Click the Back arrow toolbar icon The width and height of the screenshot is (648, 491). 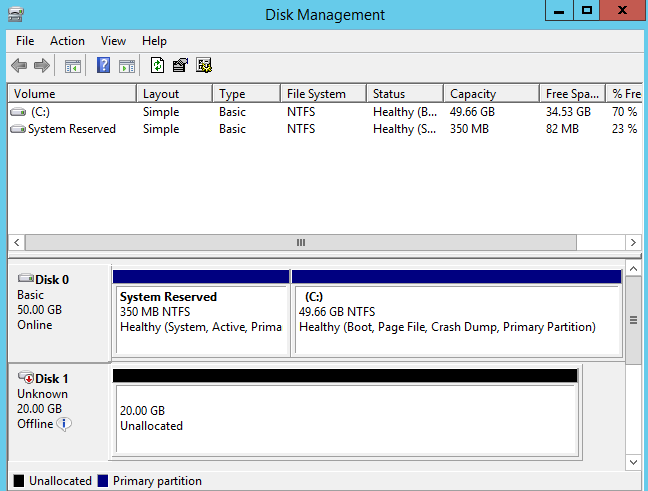(x=18, y=66)
